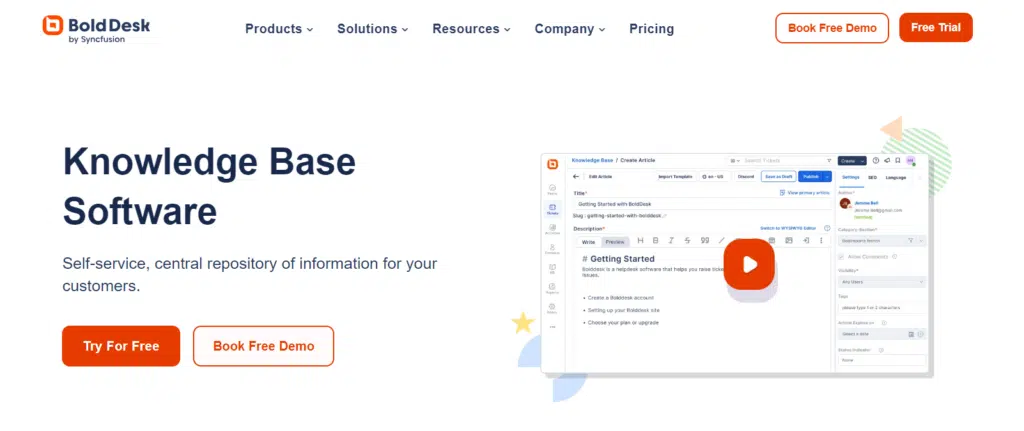
Task: Click the bold formatting icon in editor
Action: (655, 240)
